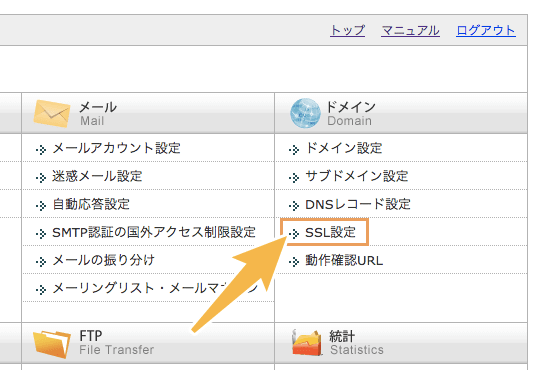Click bullet icon beside メールアカウント設定
The image size is (536, 370).
41,149
